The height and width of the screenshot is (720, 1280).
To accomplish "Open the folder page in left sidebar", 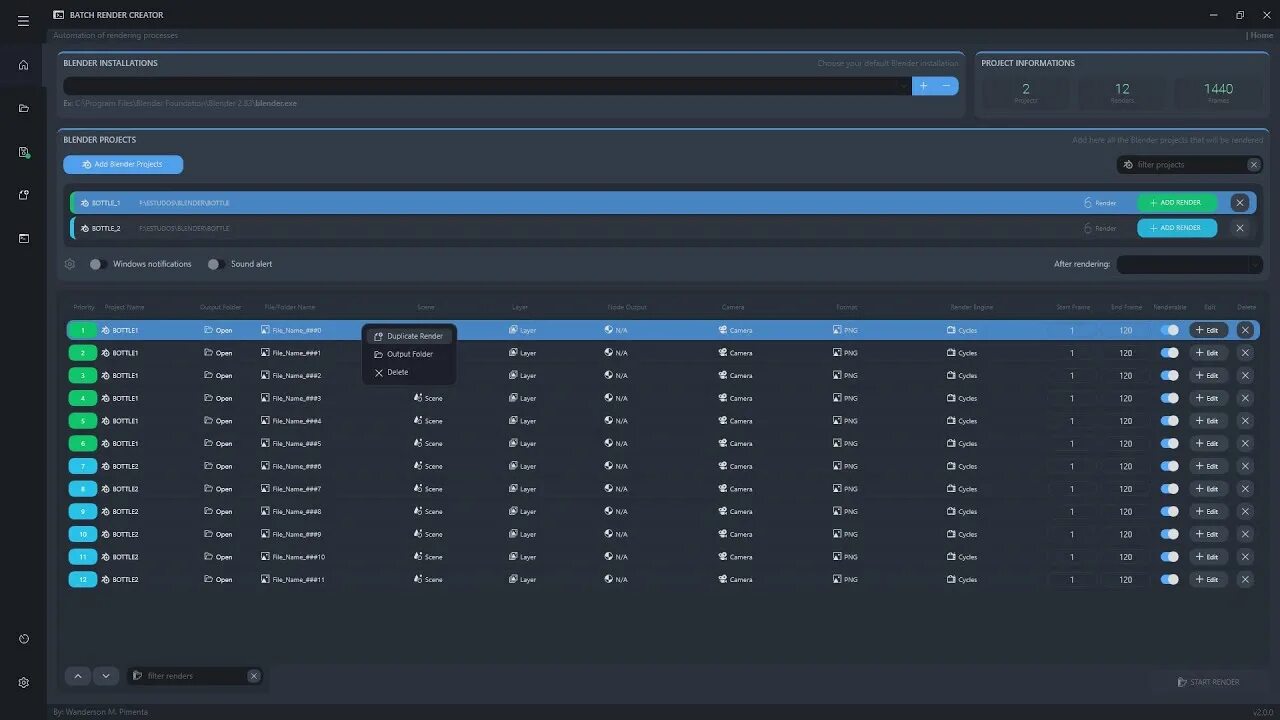I will pos(23,108).
